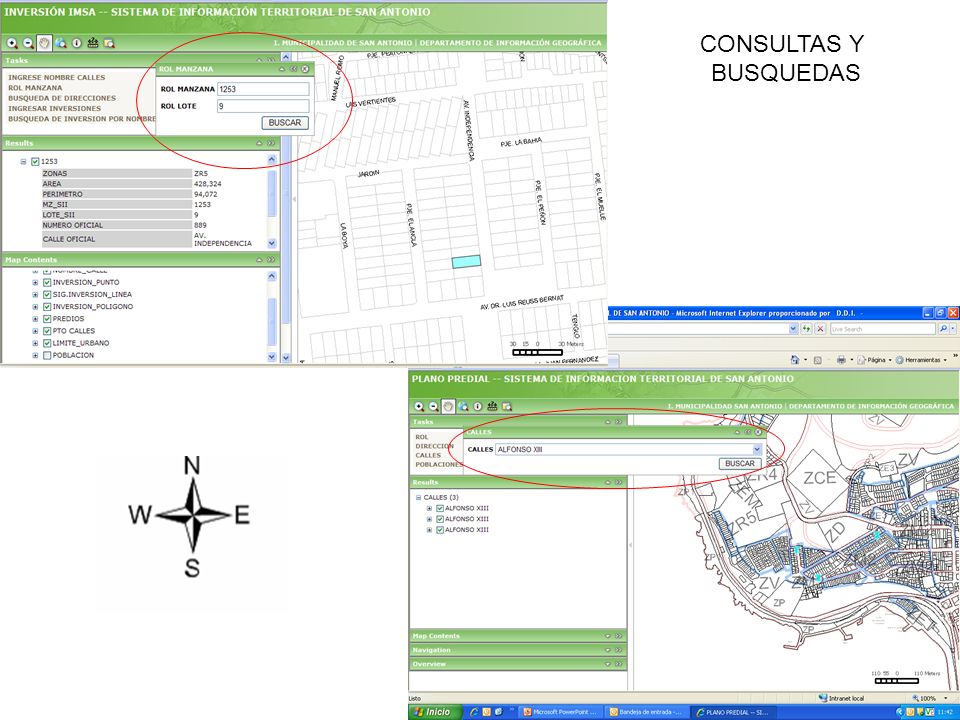The height and width of the screenshot is (720, 960).
Task: Open INGRESAR INVERSIONES task
Action: pos(54,109)
